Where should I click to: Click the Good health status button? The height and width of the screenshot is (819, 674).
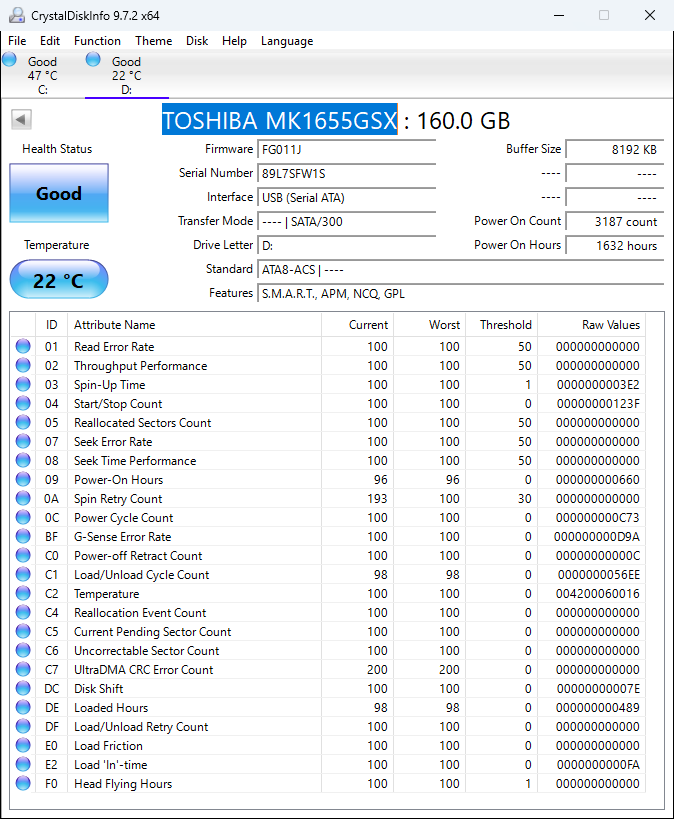click(x=59, y=193)
